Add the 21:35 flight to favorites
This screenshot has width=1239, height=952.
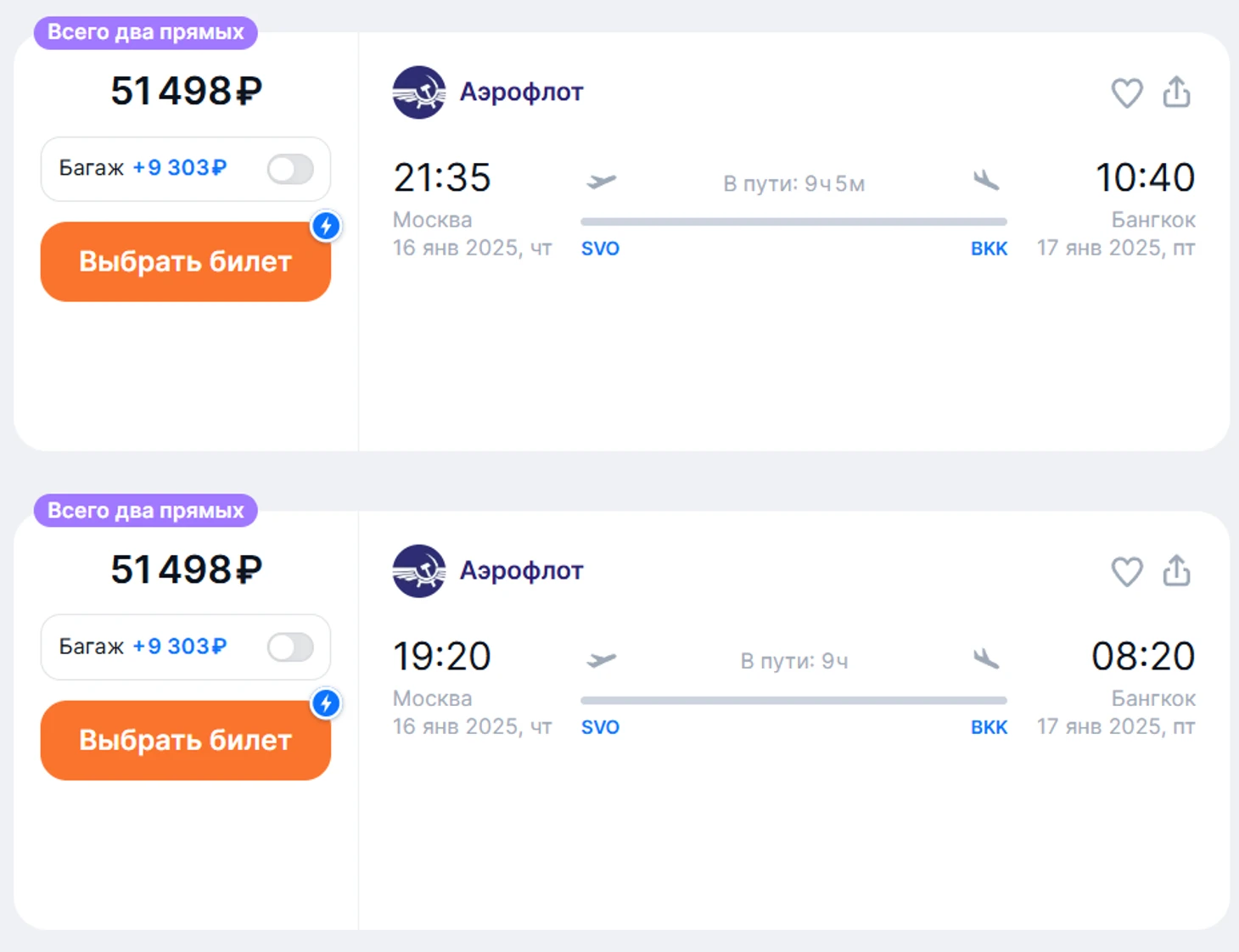1127,92
